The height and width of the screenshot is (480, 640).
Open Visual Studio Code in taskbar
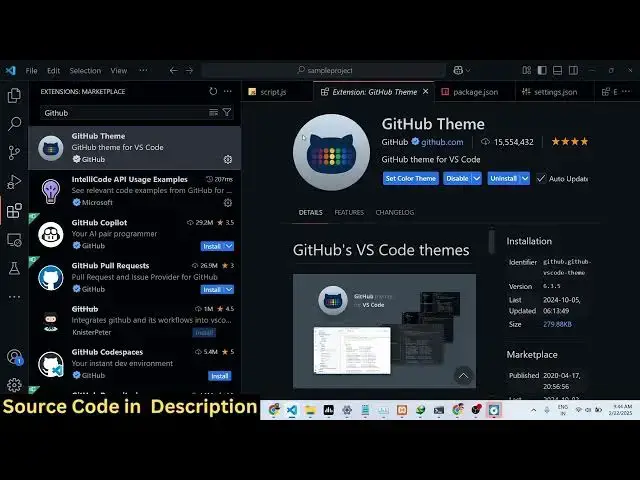tap(291, 410)
